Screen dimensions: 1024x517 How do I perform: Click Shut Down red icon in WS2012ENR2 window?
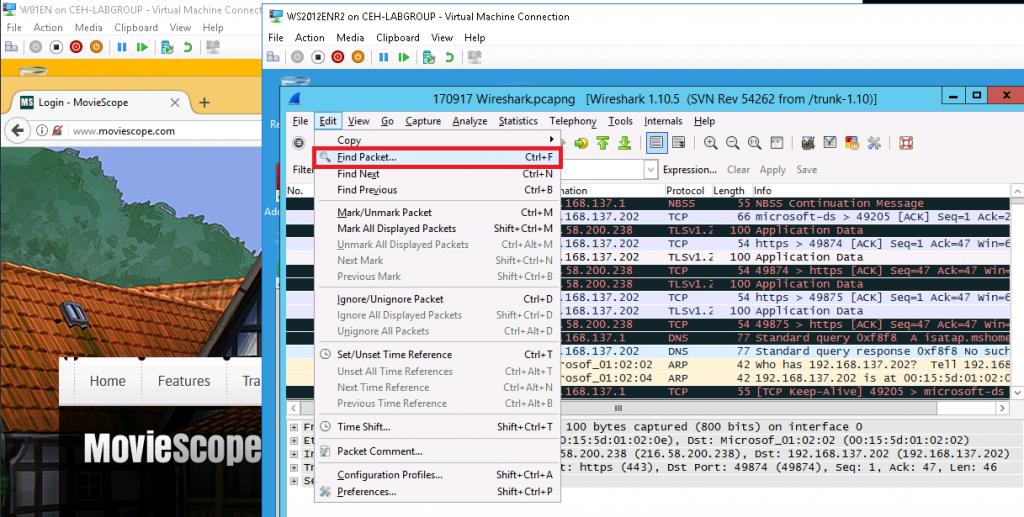point(338,57)
